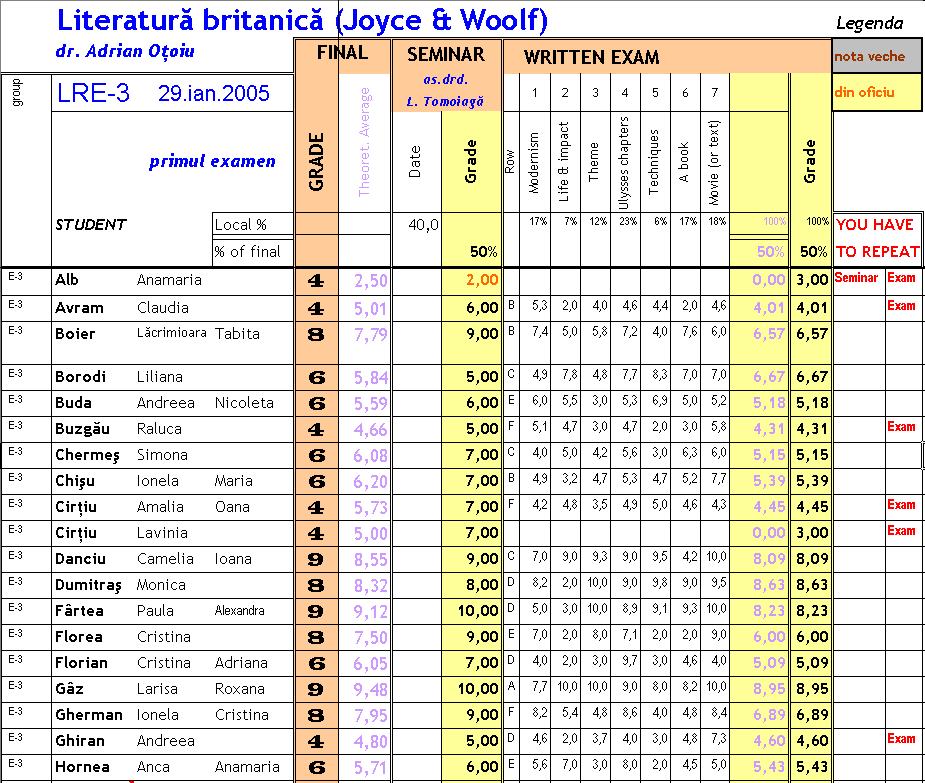
Task: Click the 'Modernism' column header
Action: click(x=534, y=162)
